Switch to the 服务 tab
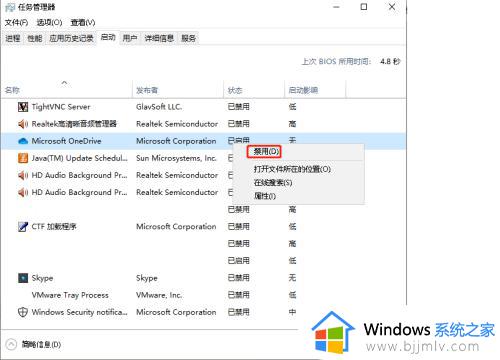The width and height of the screenshot is (500, 360). 188,38
